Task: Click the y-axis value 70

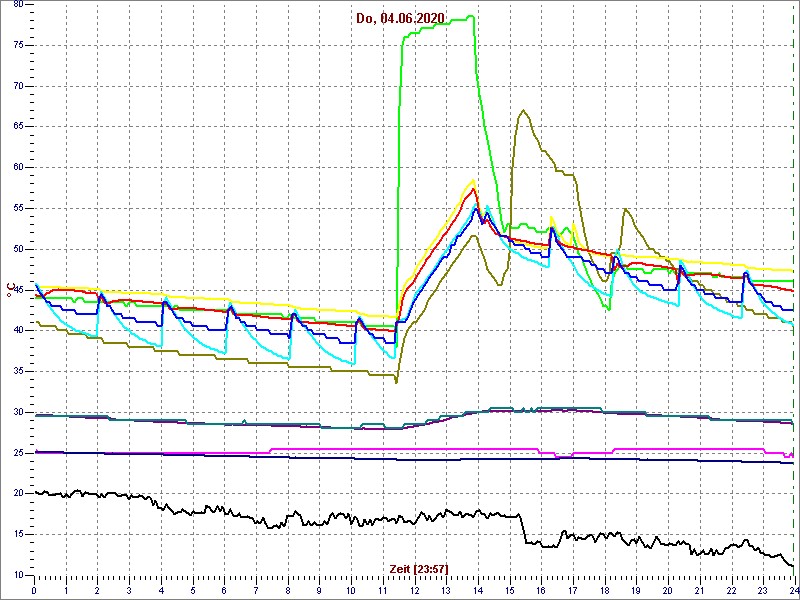Action: [18, 86]
